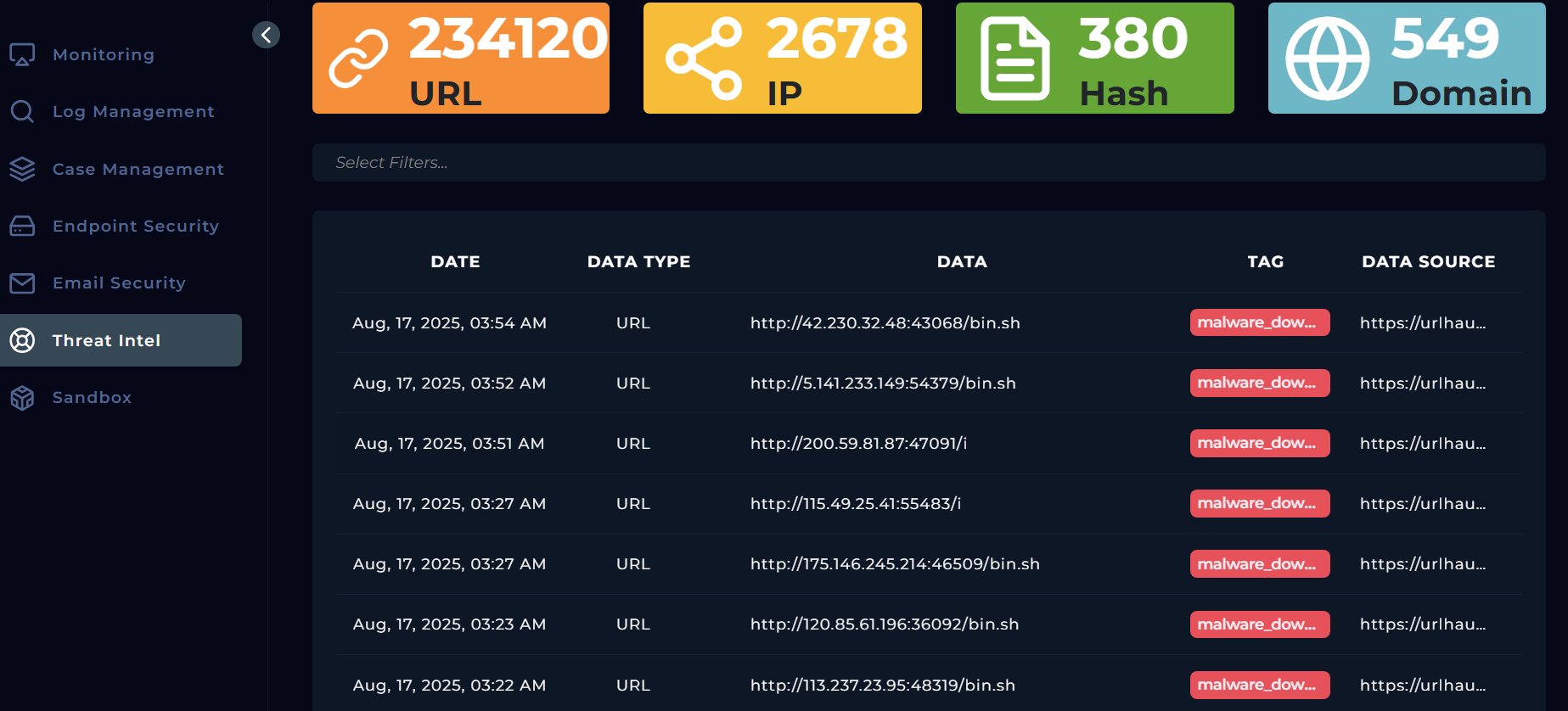The height and width of the screenshot is (711, 1568).
Task: Select the 234120 URL stat card
Action: click(460, 59)
